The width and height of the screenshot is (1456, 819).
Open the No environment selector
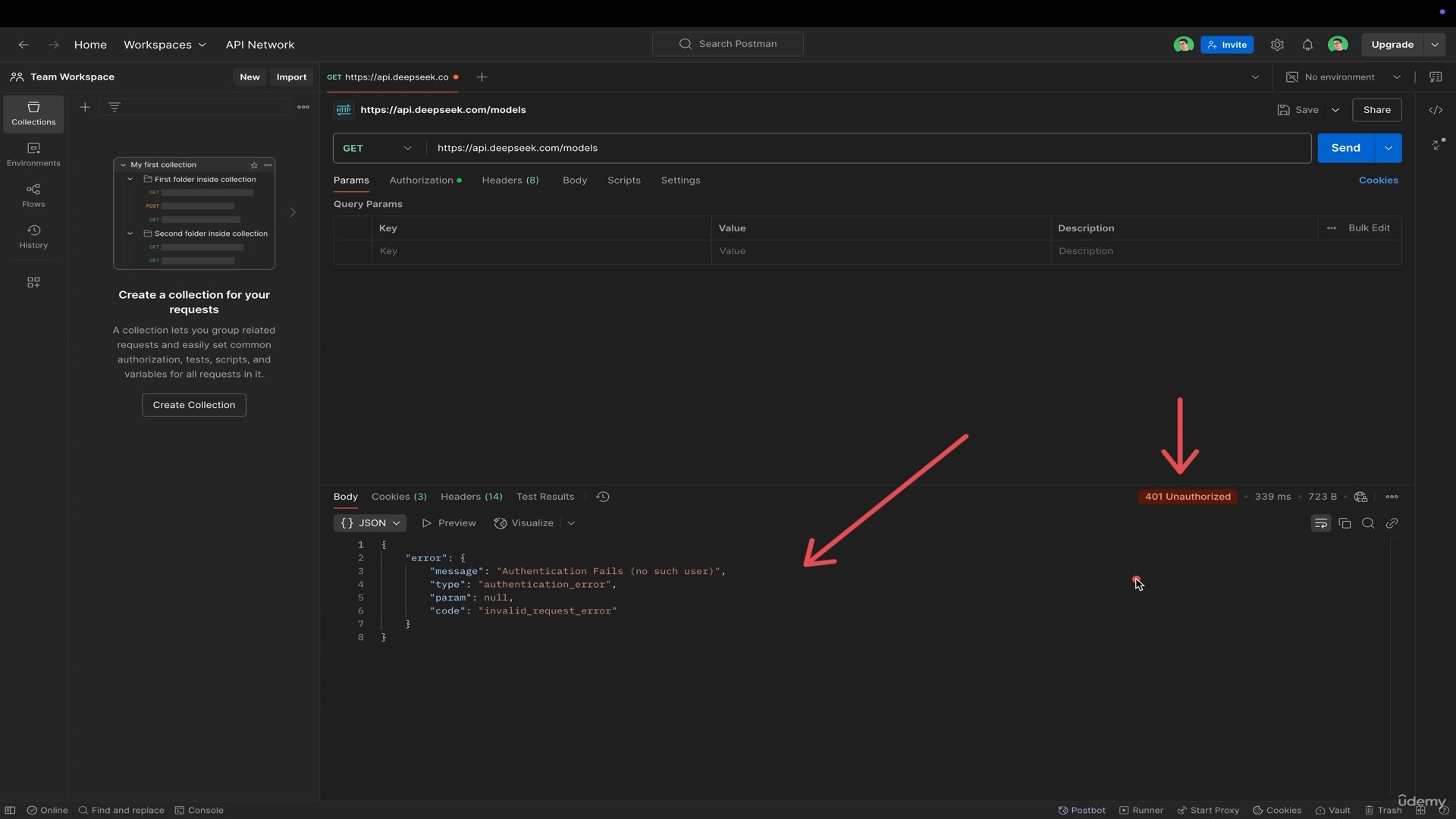coord(1343,77)
